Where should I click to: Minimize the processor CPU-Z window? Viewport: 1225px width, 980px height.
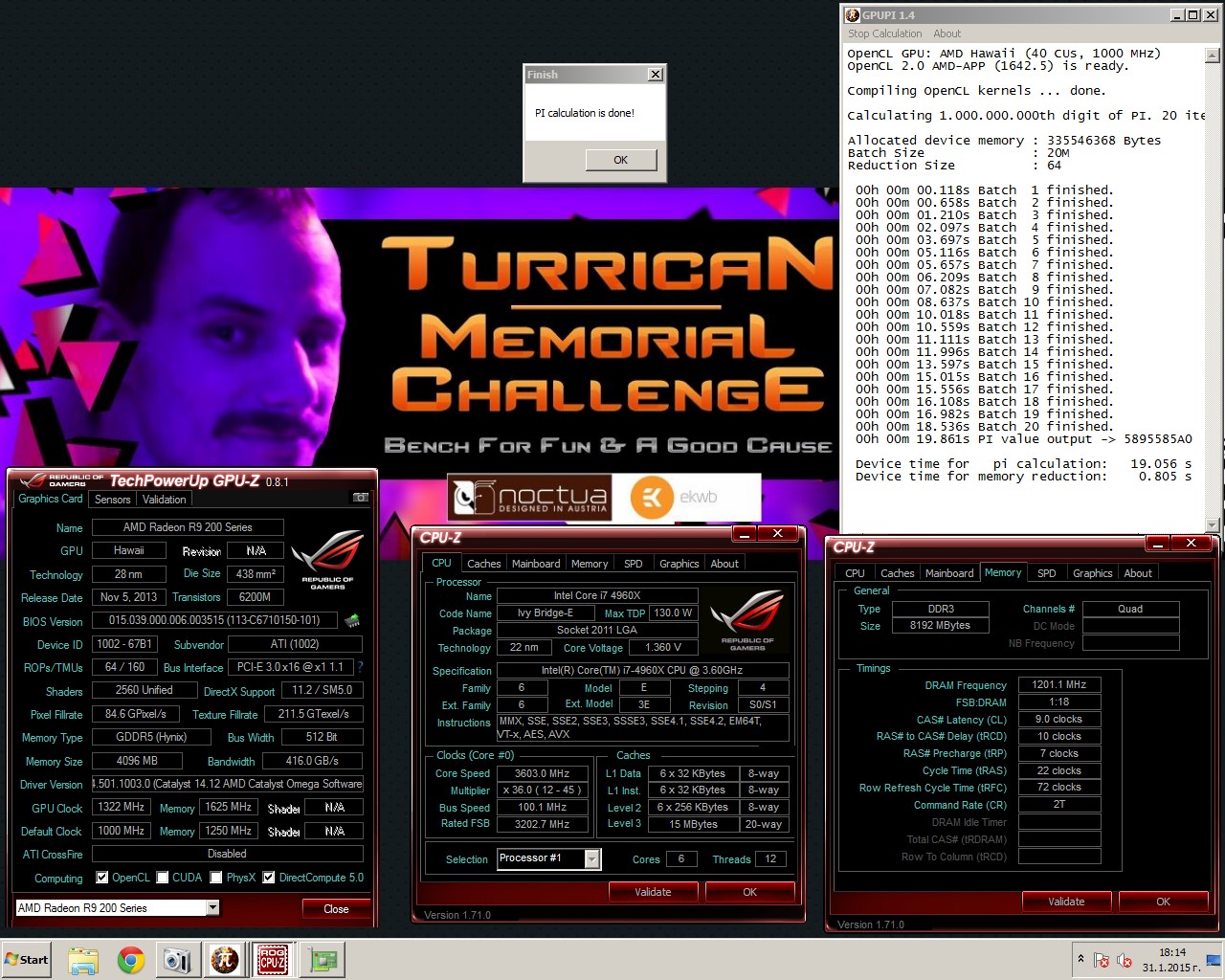(744, 533)
